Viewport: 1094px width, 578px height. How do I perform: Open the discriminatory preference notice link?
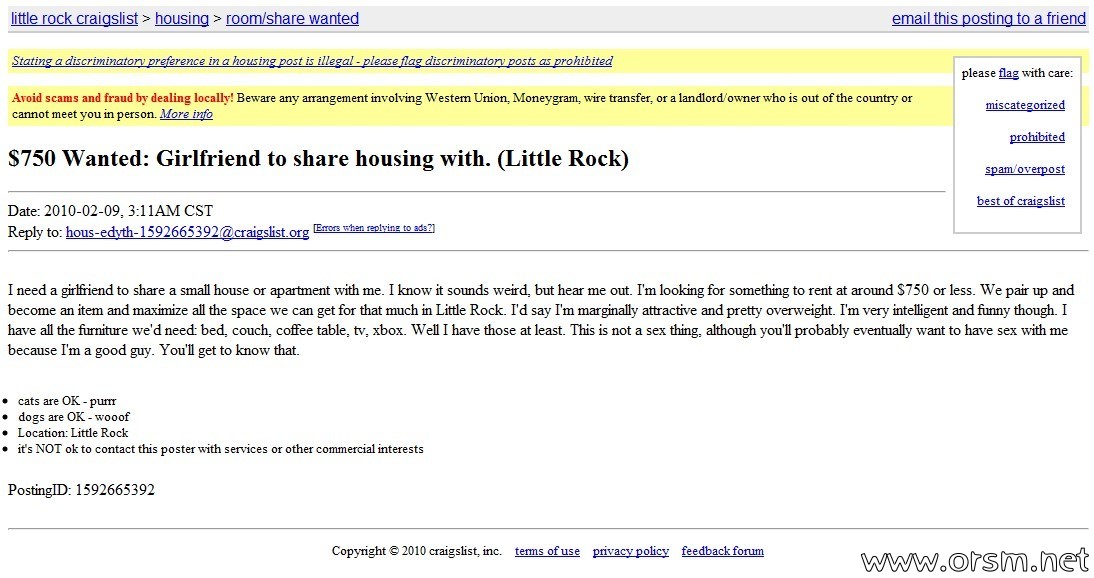(x=312, y=61)
